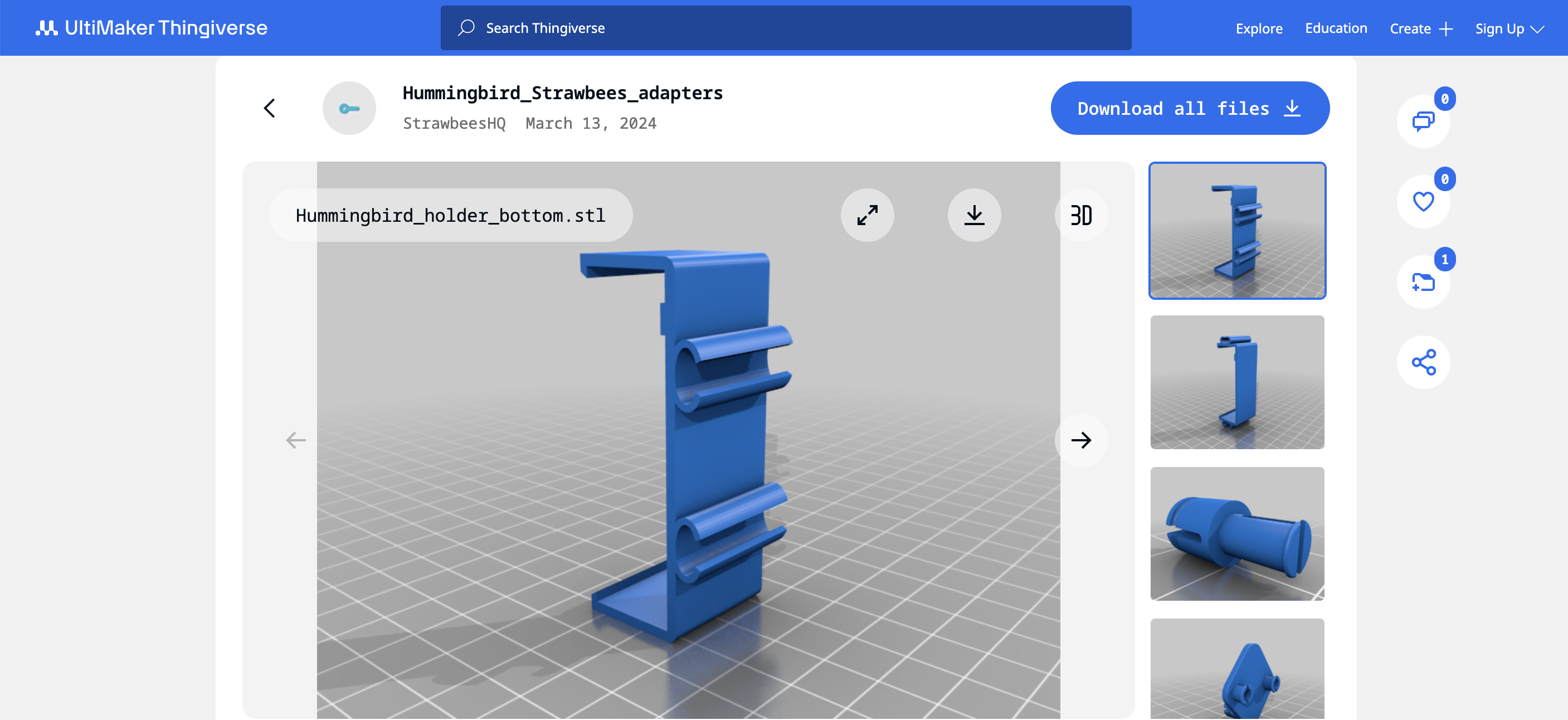Click the StrawbeesHQ avatar image
Viewport: 1568px width, 720px height.
point(349,108)
